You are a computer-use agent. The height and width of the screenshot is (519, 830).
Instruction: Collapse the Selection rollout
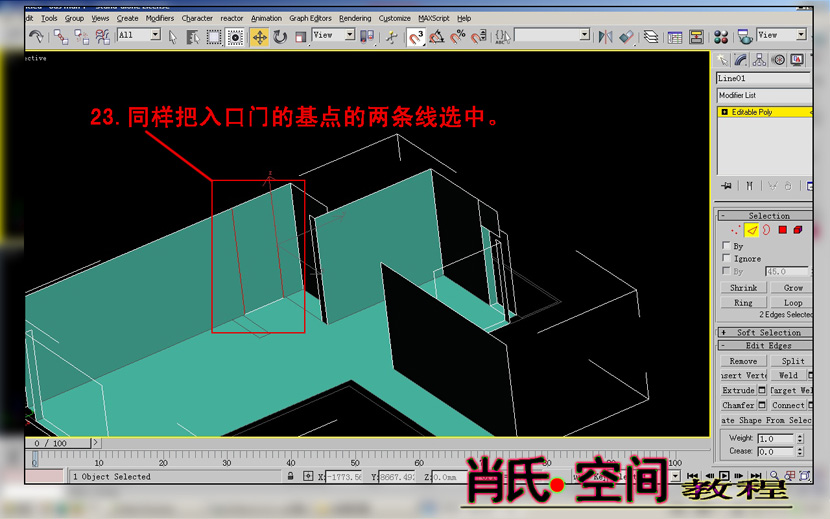click(765, 216)
